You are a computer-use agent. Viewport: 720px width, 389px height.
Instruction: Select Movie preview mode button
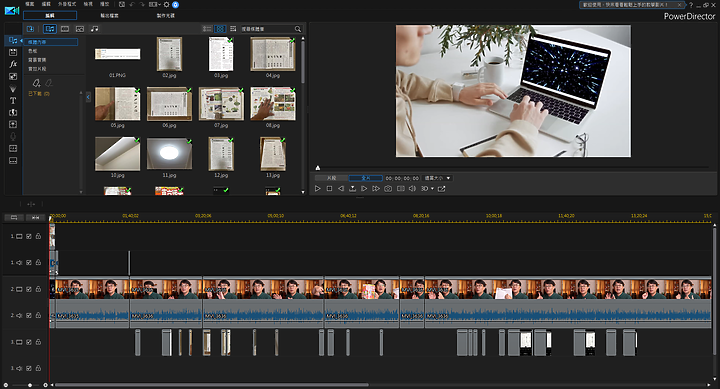(366, 178)
